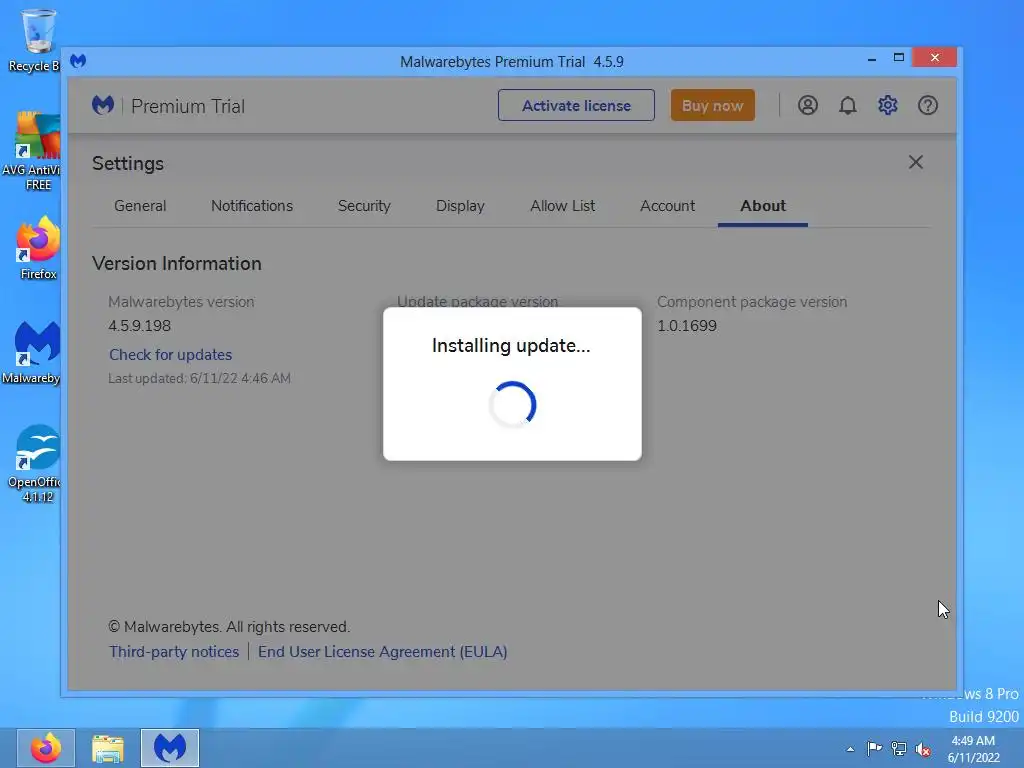Open the Third-party notices link
The height and width of the screenshot is (768, 1024).
(x=174, y=652)
